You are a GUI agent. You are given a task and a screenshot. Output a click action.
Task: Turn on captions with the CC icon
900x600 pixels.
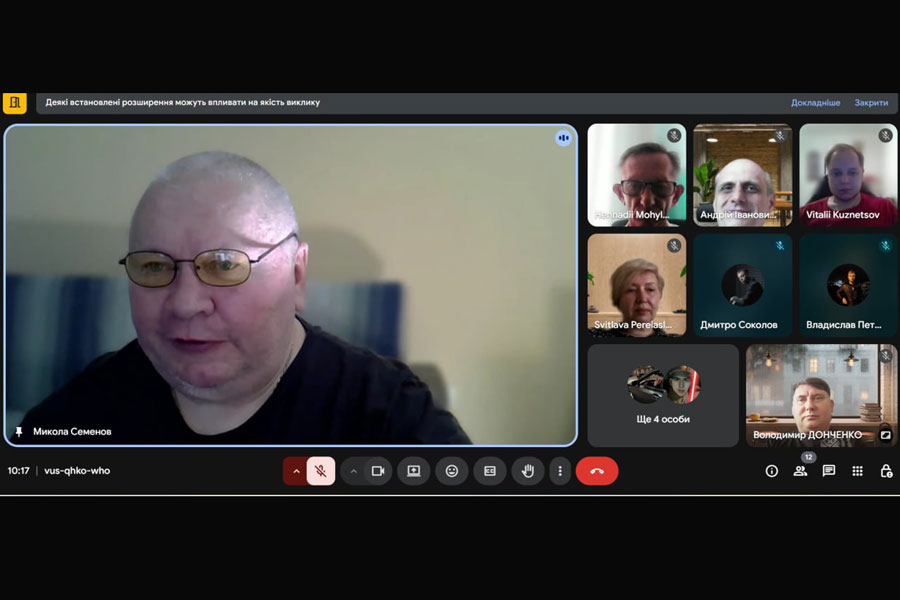[490, 471]
